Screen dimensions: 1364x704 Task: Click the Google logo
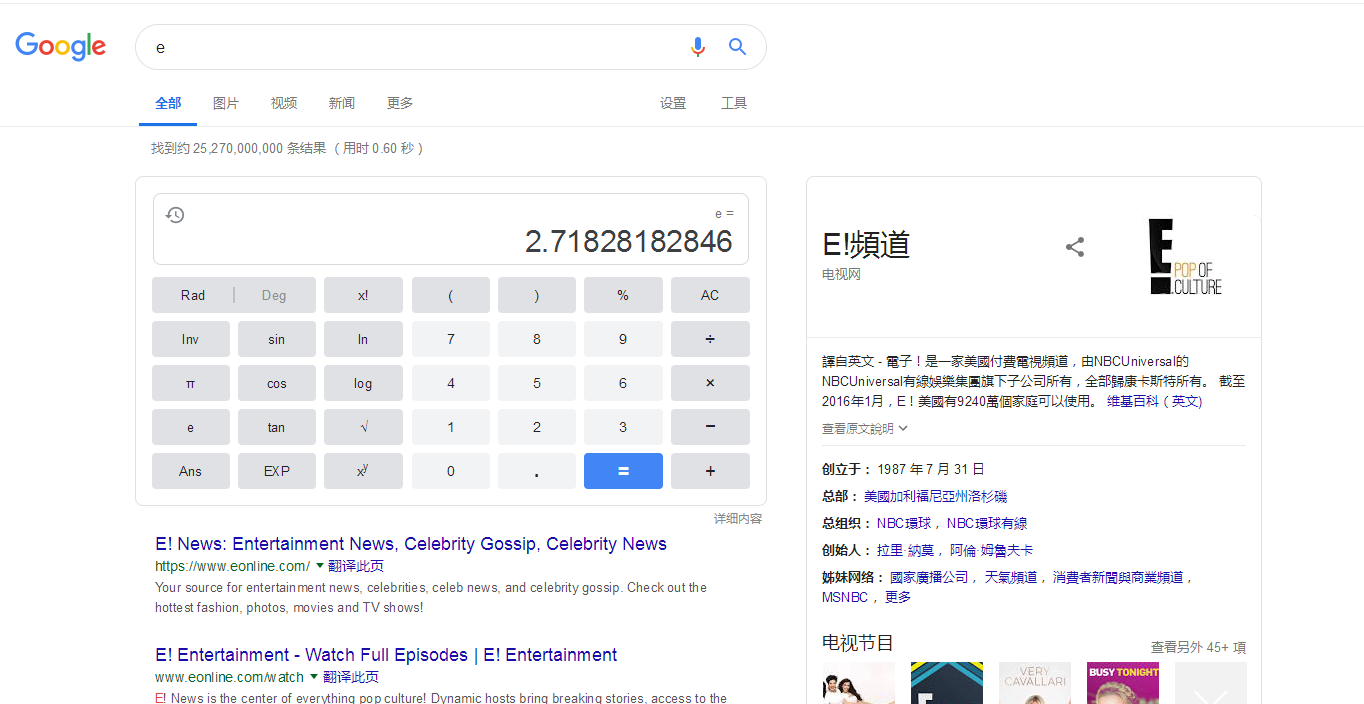coord(60,46)
